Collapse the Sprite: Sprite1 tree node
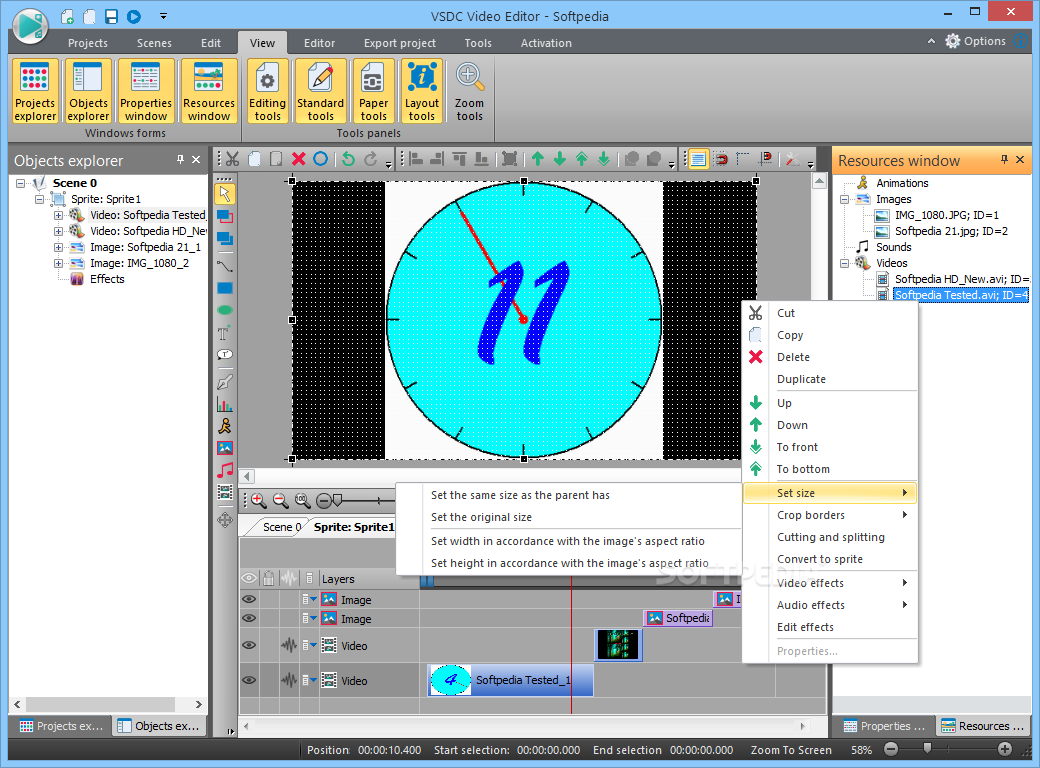The height and width of the screenshot is (768, 1040). point(39,199)
